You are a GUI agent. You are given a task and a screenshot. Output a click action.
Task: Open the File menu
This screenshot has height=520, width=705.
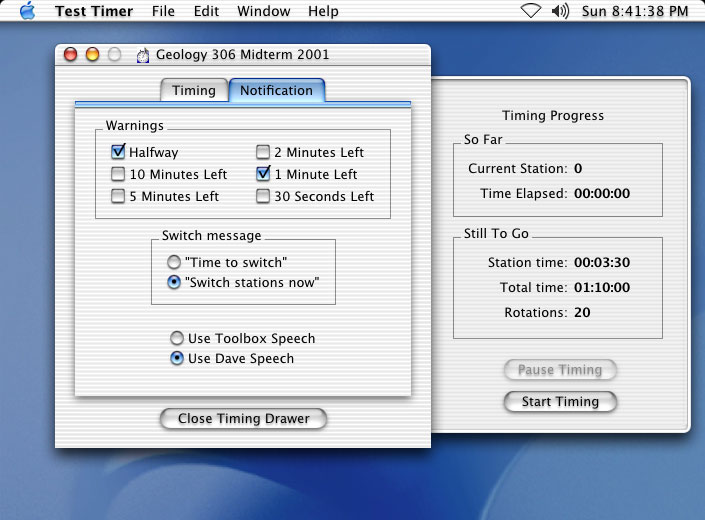[x=163, y=11]
